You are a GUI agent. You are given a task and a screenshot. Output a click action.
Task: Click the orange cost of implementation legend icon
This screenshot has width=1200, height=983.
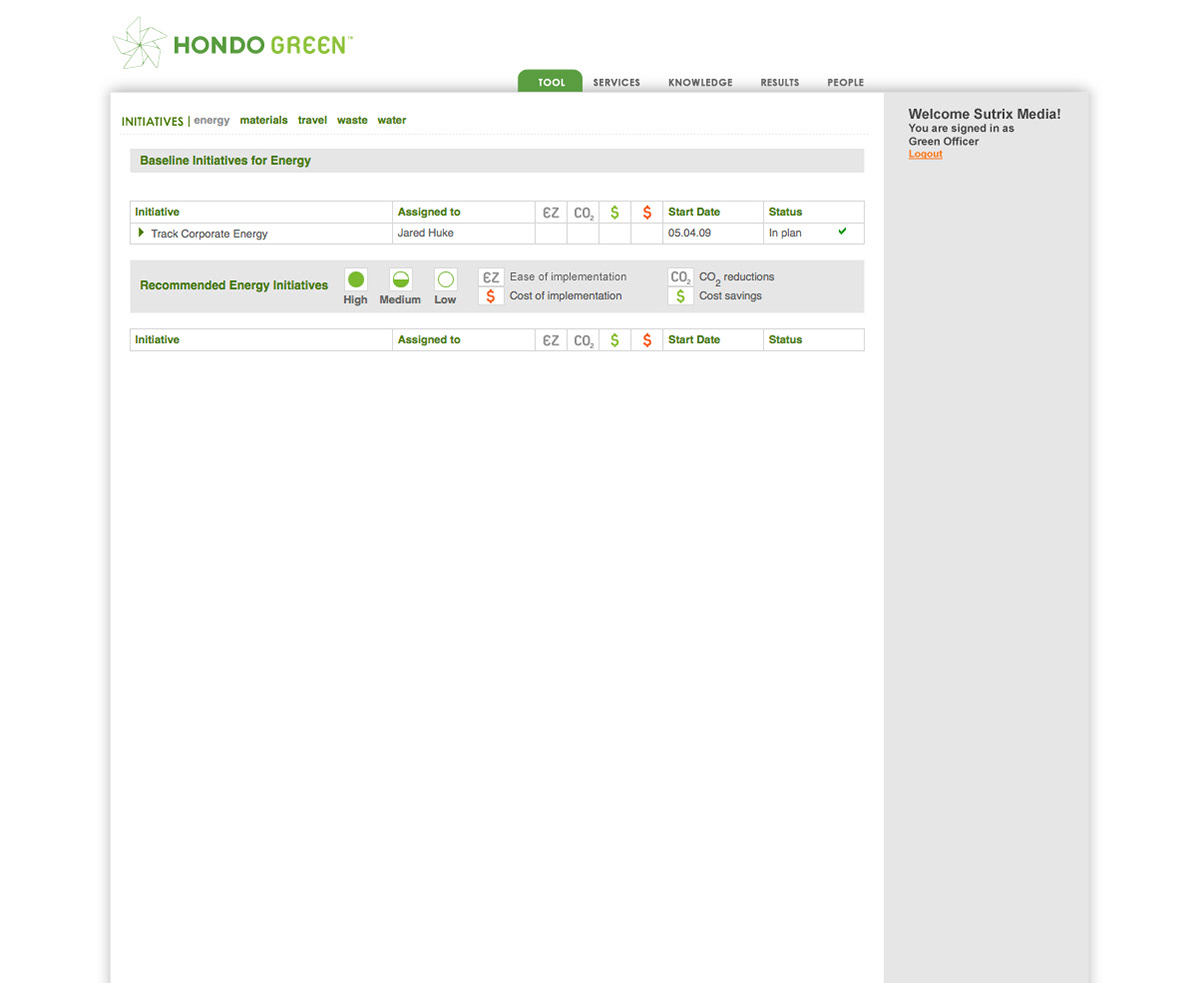pos(490,296)
